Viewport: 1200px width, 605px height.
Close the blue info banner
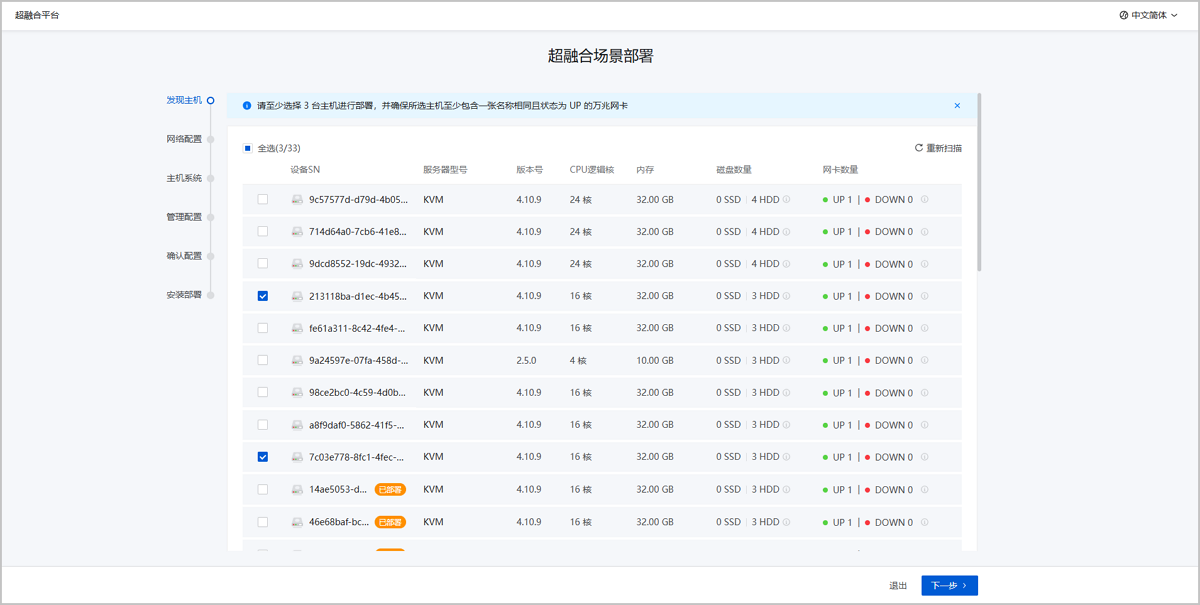click(x=957, y=105)
